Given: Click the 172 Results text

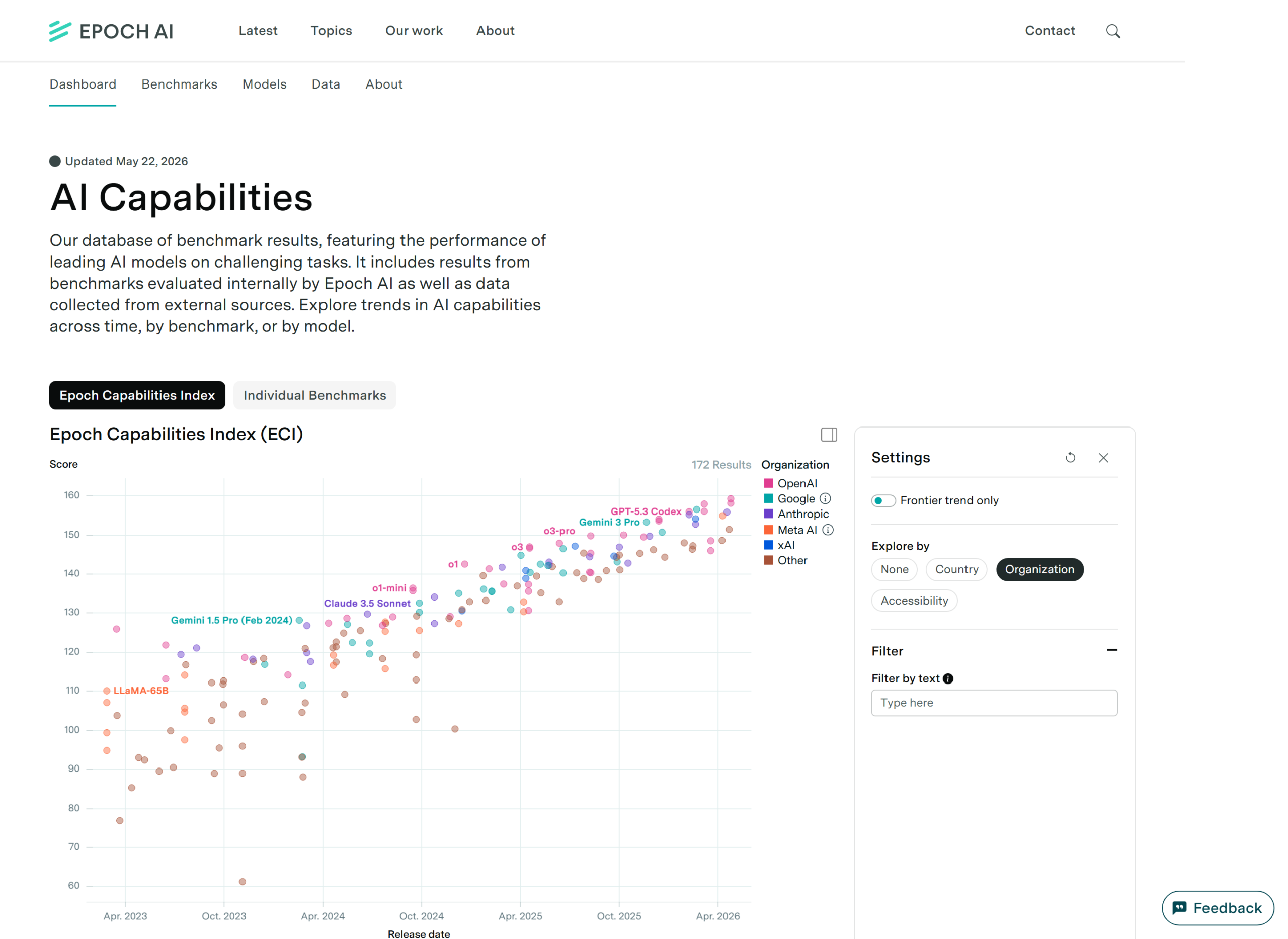Looking at the screenshot, I should (721, 465).
